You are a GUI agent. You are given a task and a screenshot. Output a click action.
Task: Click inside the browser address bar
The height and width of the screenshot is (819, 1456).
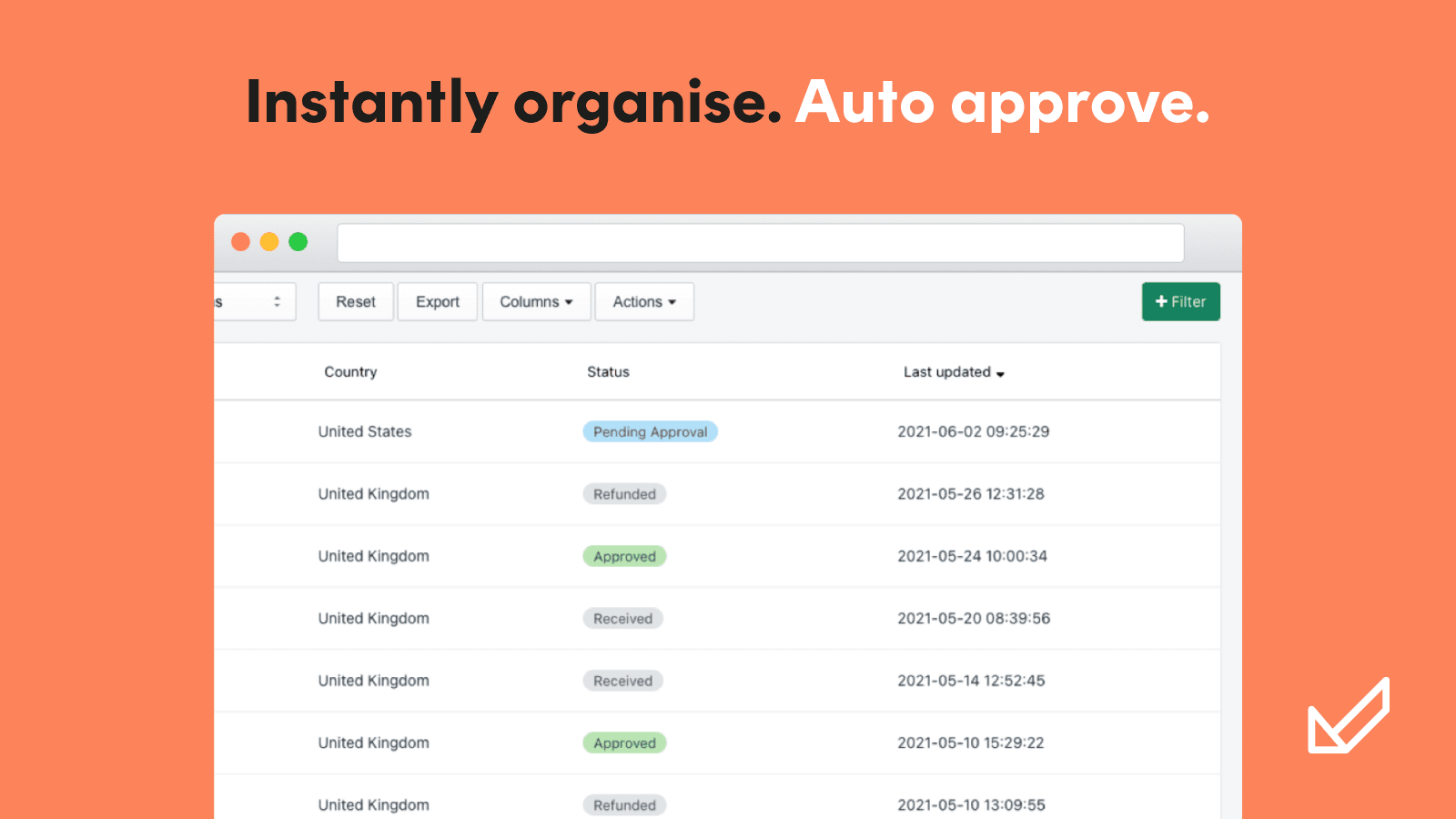point(761,242)
